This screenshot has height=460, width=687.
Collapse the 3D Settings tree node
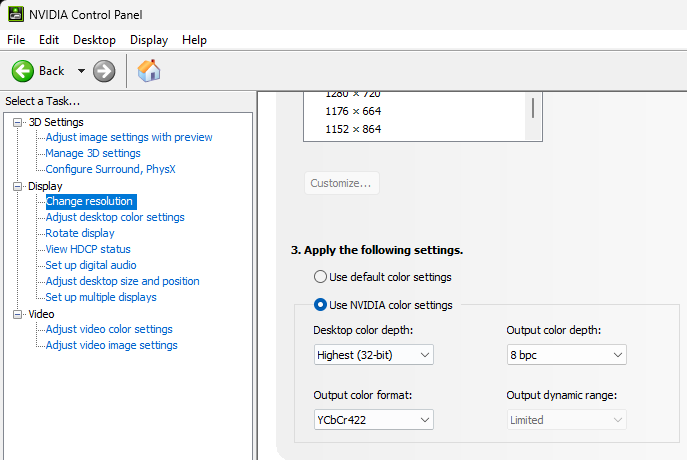tap(18, 122)
